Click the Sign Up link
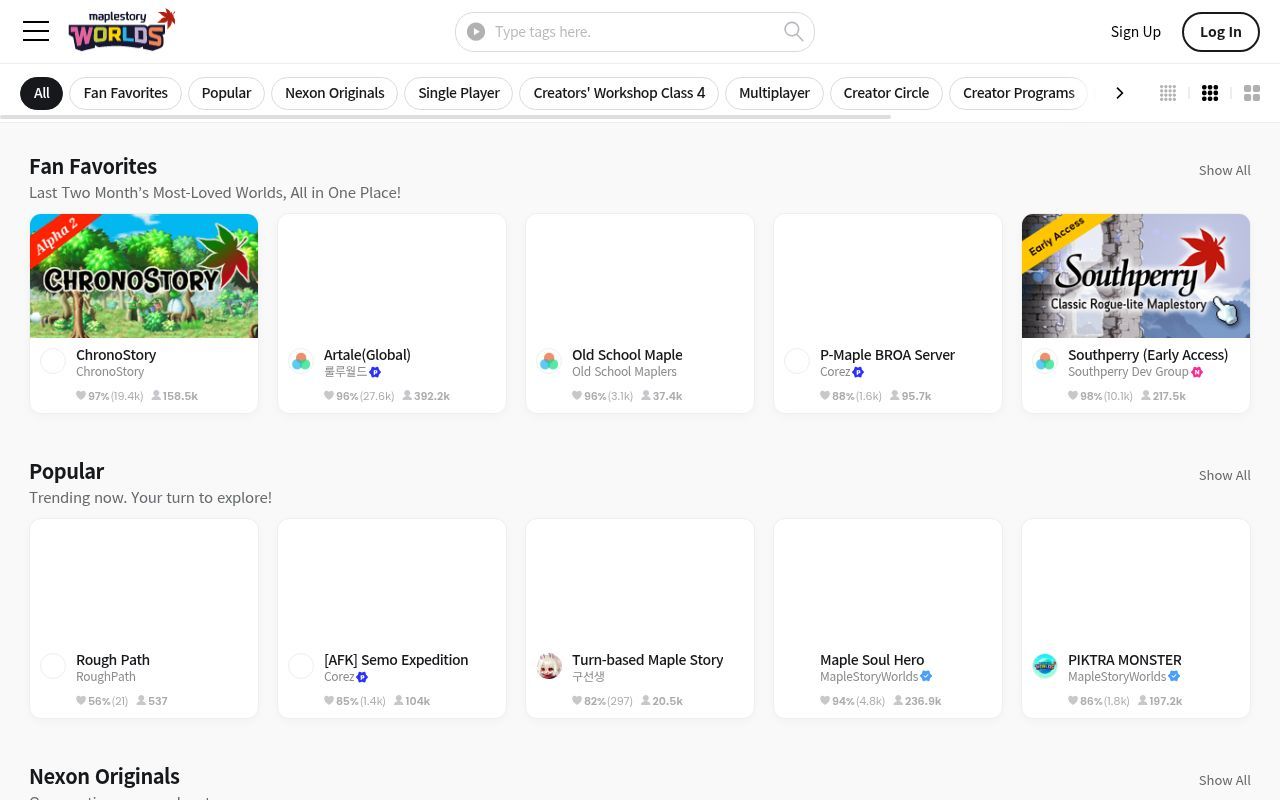The width and height of the screenshot is (1280, 800). (x=1136, y=32)
